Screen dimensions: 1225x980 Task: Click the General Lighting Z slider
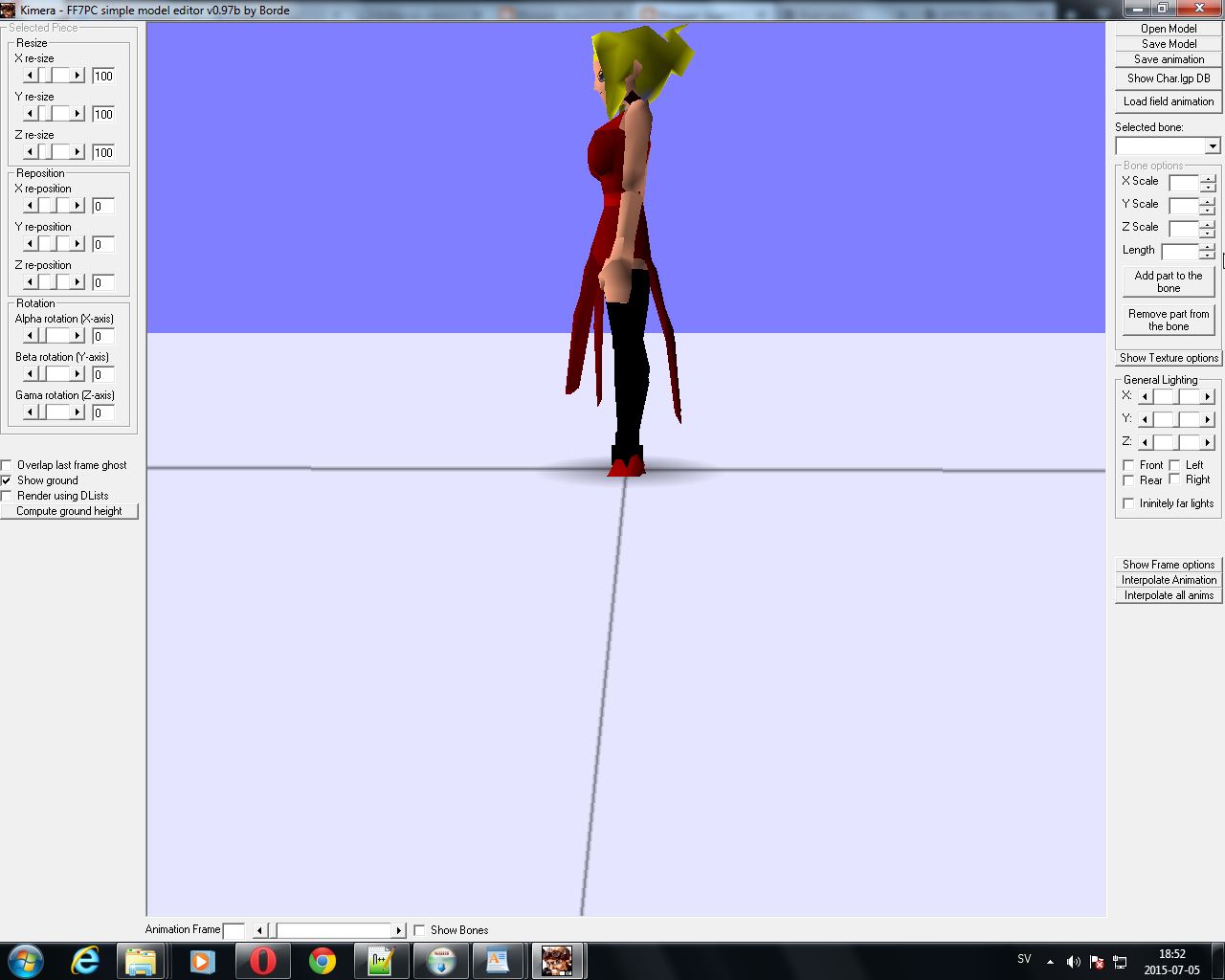(1176, 442)
